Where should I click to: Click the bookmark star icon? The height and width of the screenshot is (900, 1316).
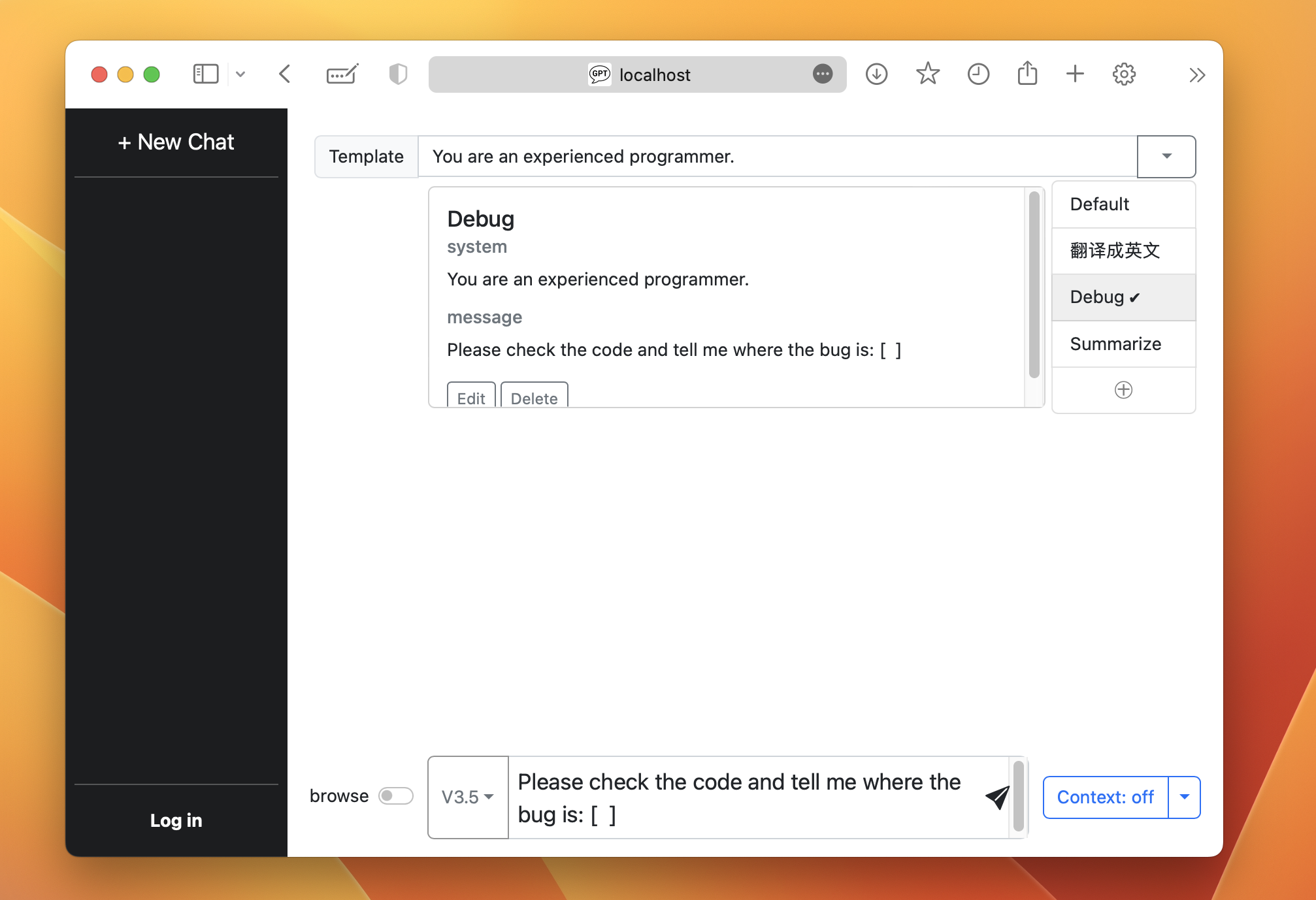click(927, 74)
